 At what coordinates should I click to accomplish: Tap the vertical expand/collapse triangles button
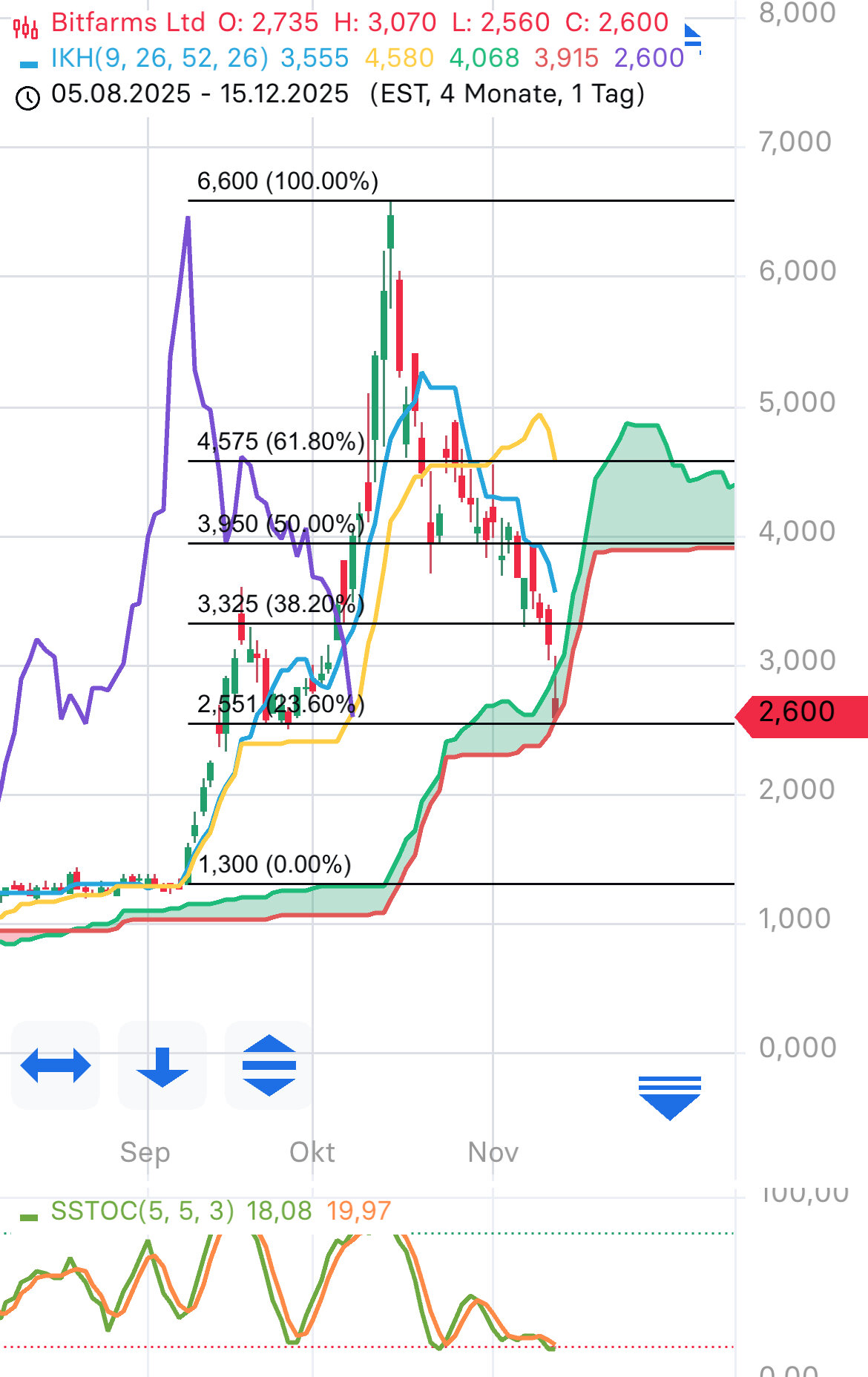(269, 1065)
